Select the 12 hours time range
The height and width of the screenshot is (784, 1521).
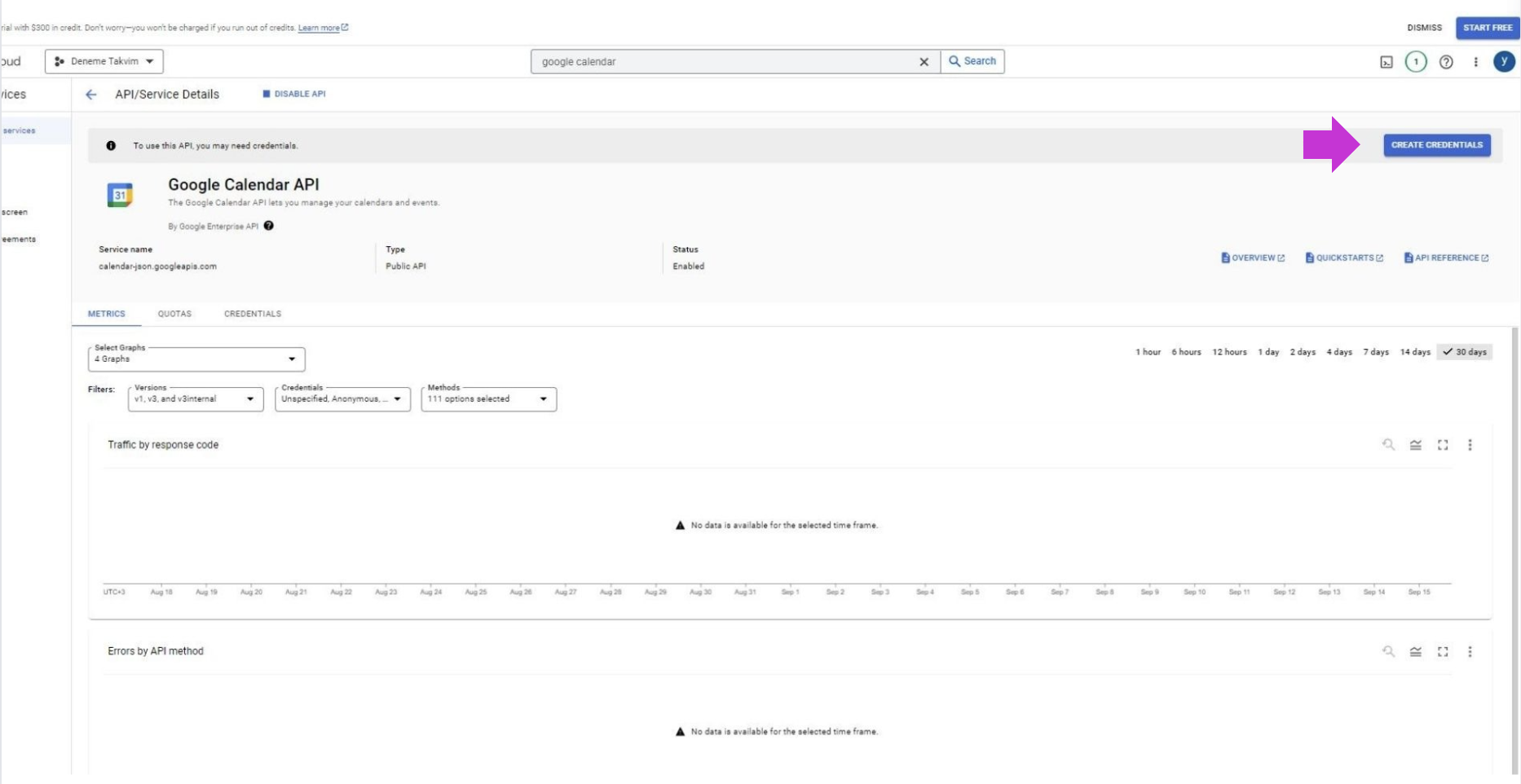[1229, 352]
